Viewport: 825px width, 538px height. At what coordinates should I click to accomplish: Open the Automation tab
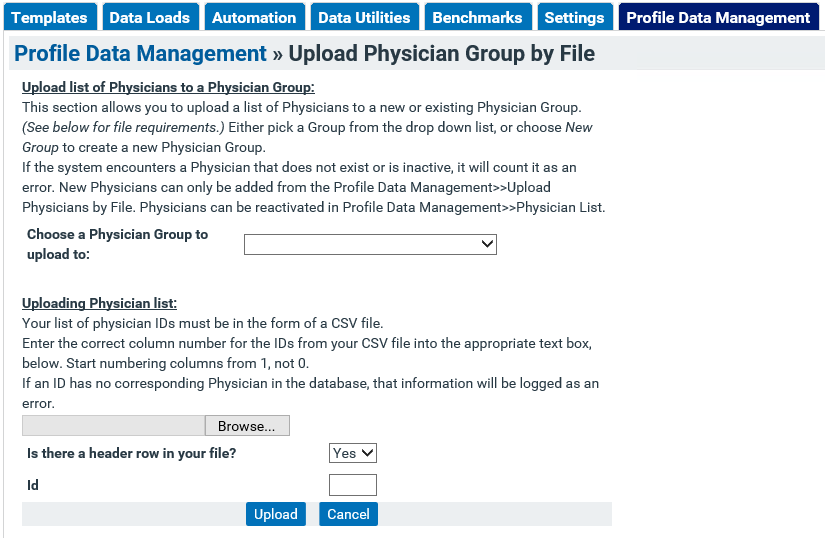[255, 17]
